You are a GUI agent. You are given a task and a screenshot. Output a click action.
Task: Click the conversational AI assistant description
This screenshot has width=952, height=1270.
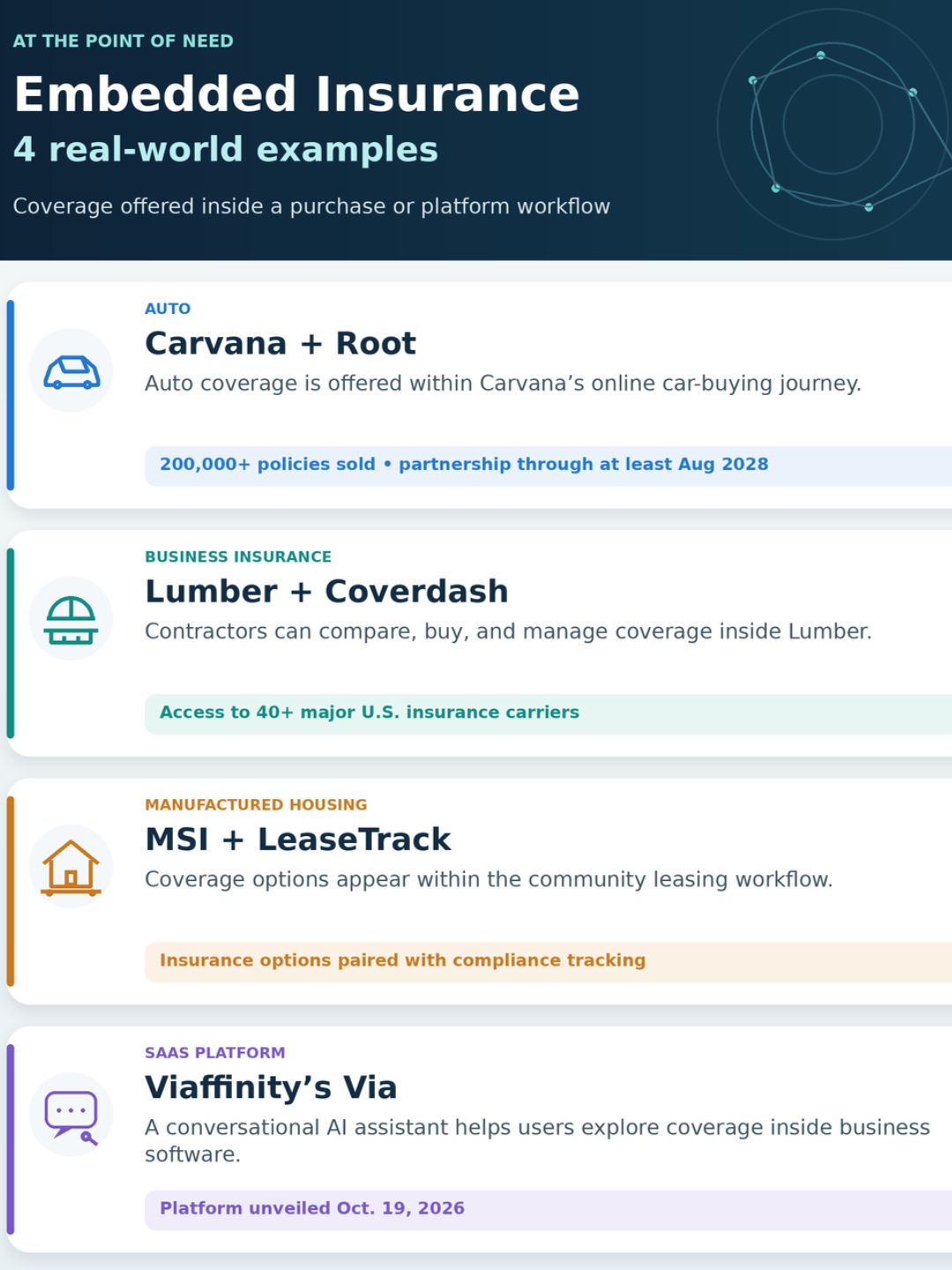click(x=538, y=1140)
